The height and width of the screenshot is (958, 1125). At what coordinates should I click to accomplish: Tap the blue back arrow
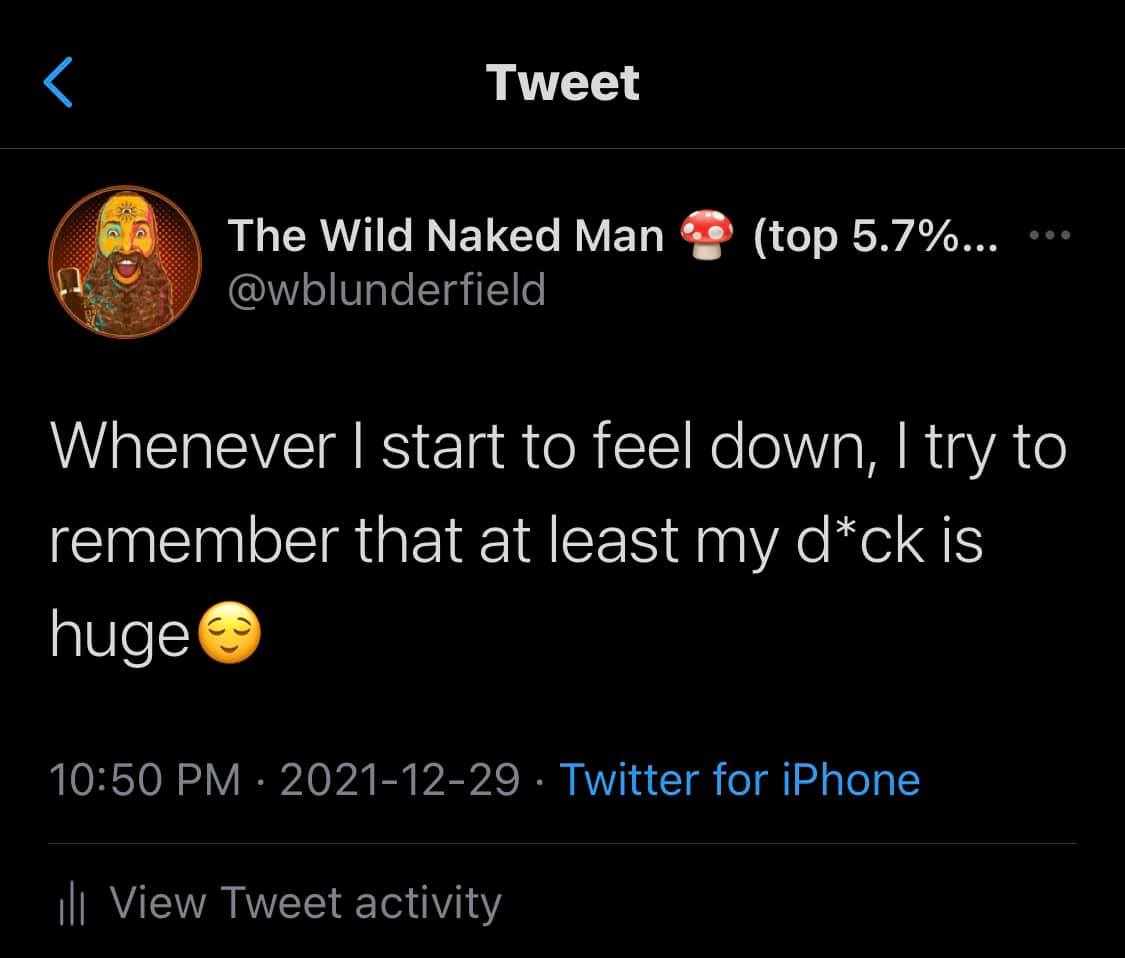59,82
